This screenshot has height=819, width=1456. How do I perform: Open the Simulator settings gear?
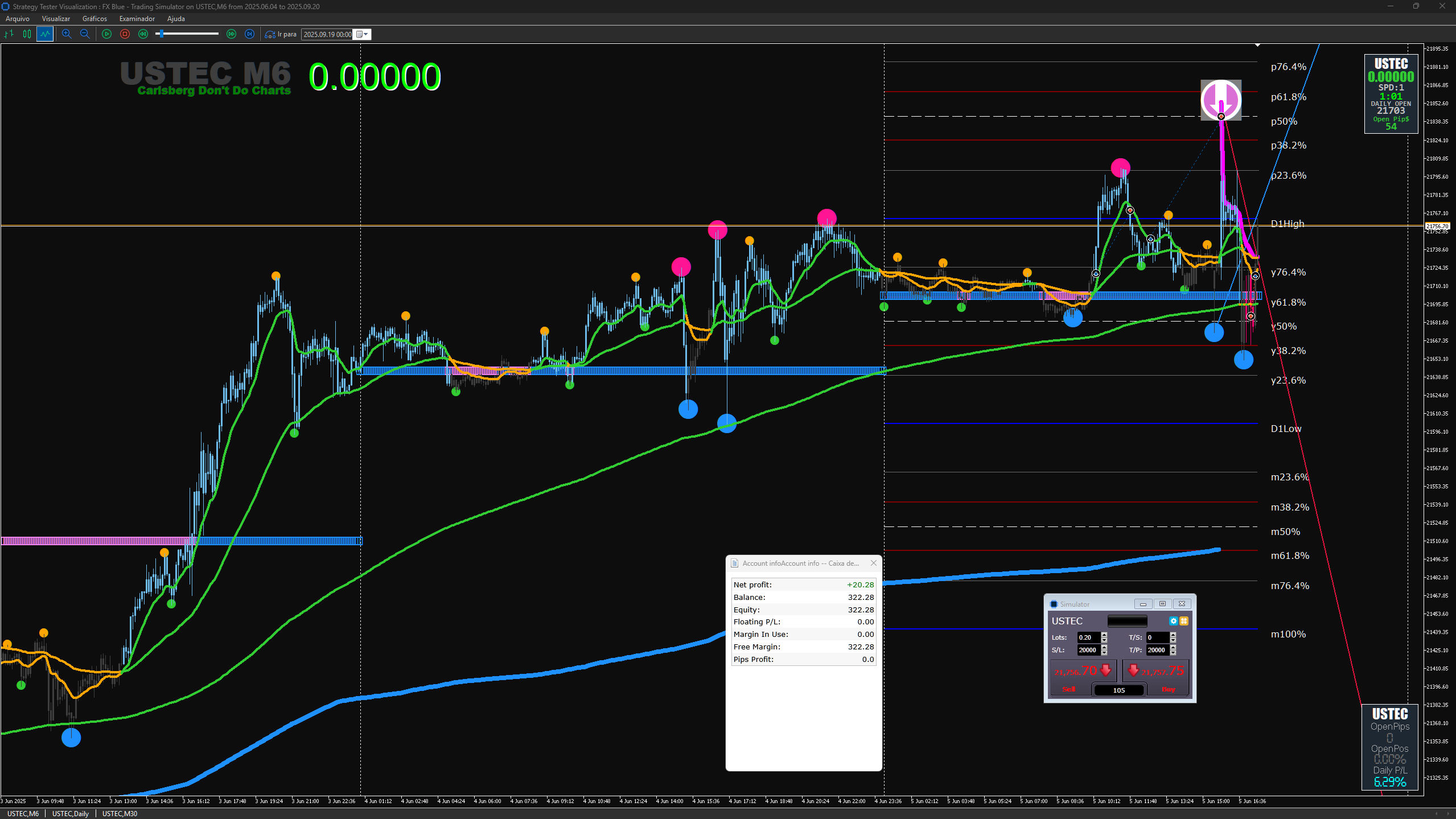pos(1173,621)
